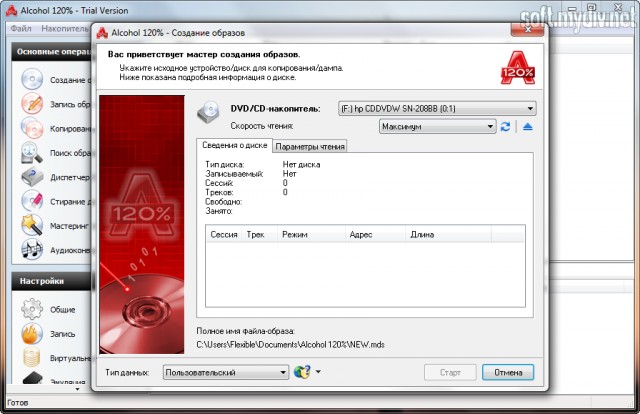Open the data type Пользовательский dropdown
Image resolution: width=640 pixels, height=414 pixels.
[x=226, y=372]
